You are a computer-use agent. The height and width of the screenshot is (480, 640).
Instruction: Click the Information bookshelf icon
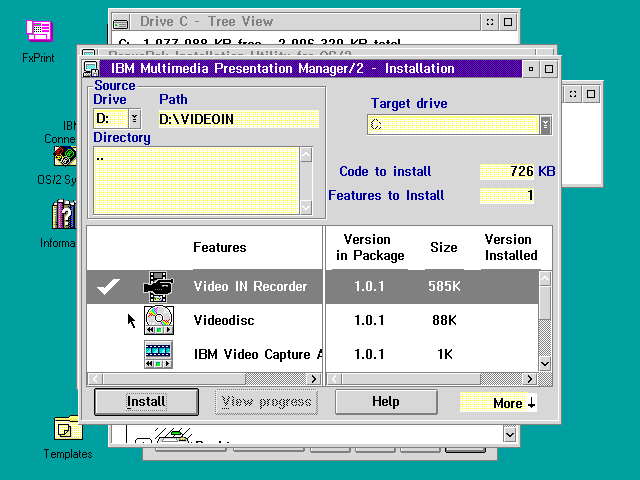tap(64, 214)
